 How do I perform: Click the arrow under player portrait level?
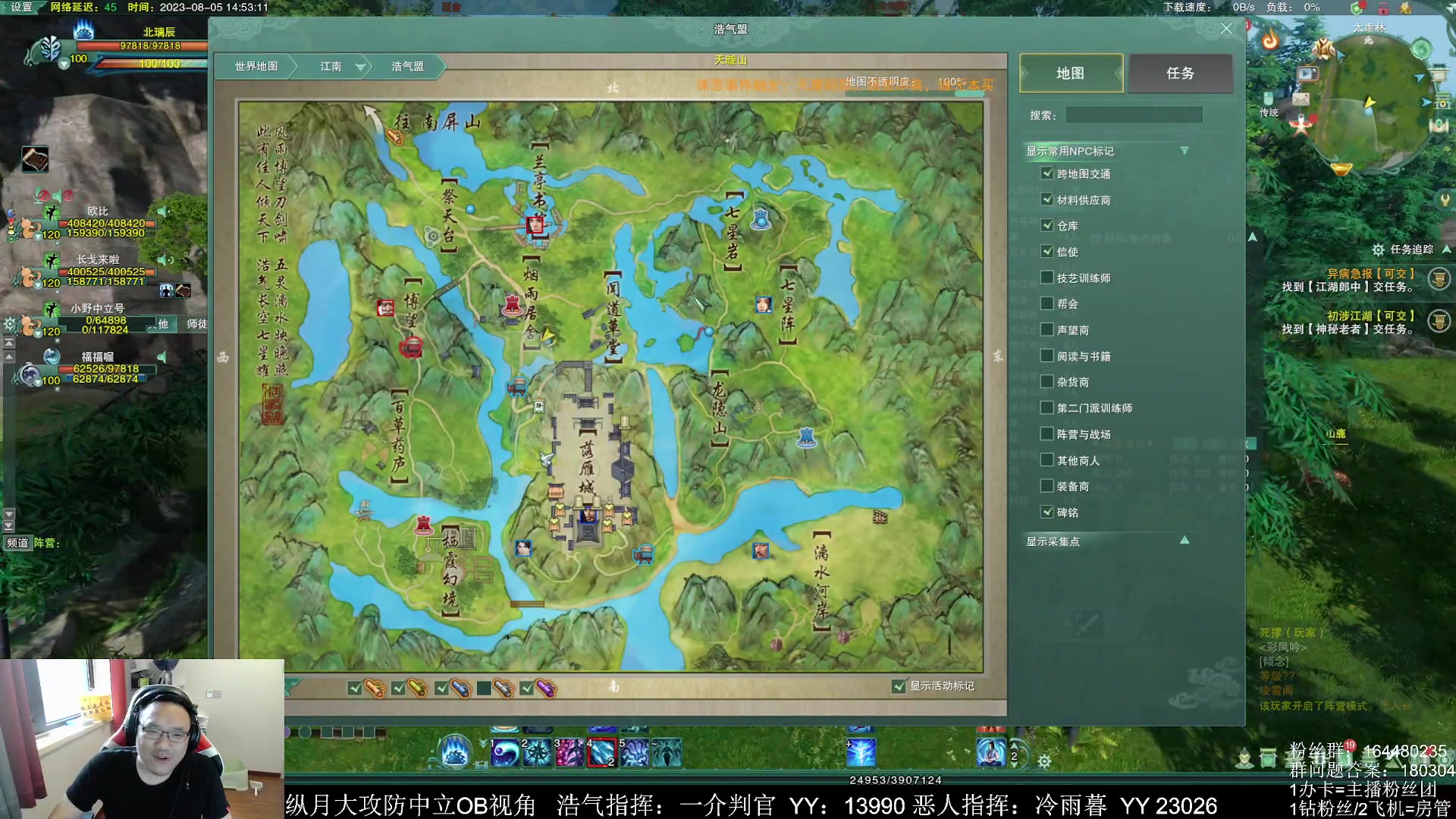pyautogui.click(x=64, y=65)
